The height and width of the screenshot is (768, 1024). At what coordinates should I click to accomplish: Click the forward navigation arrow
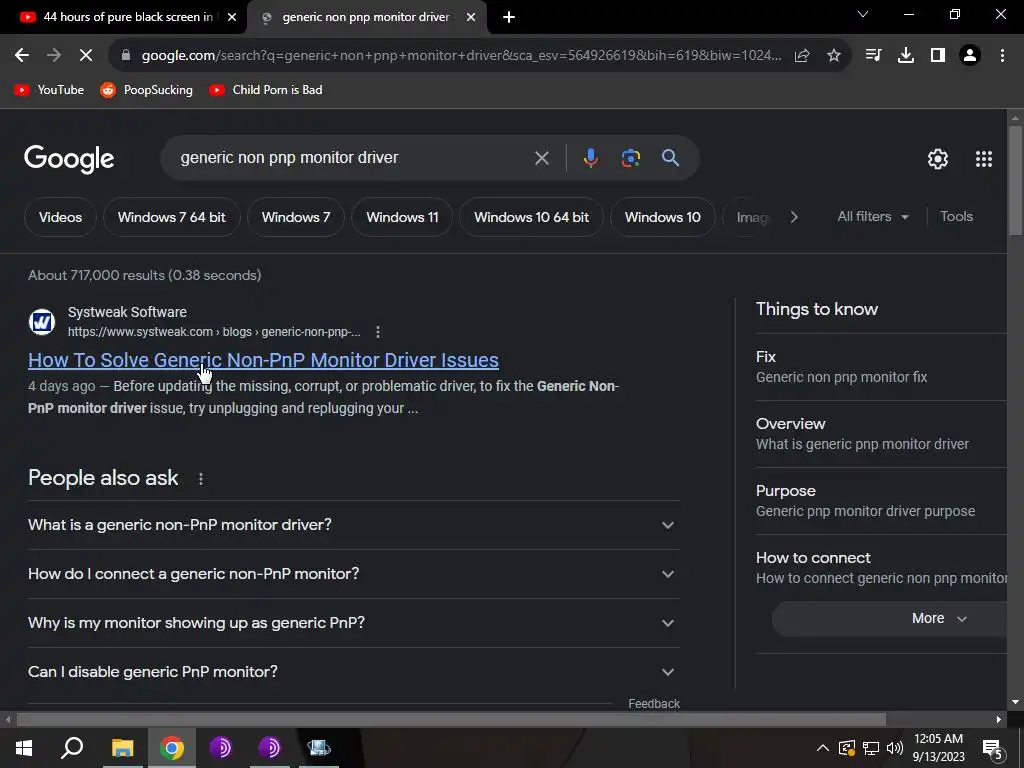tap(54, 56)
